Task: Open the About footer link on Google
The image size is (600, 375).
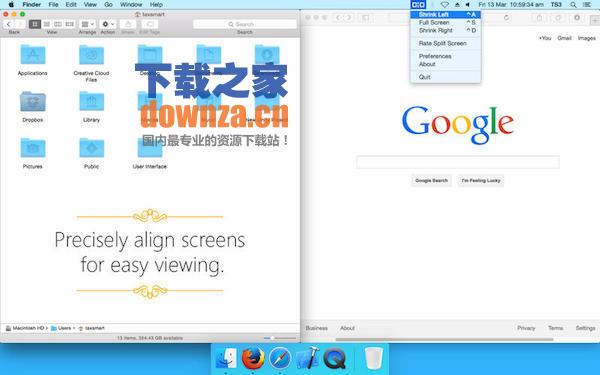Action: point(347,328)
